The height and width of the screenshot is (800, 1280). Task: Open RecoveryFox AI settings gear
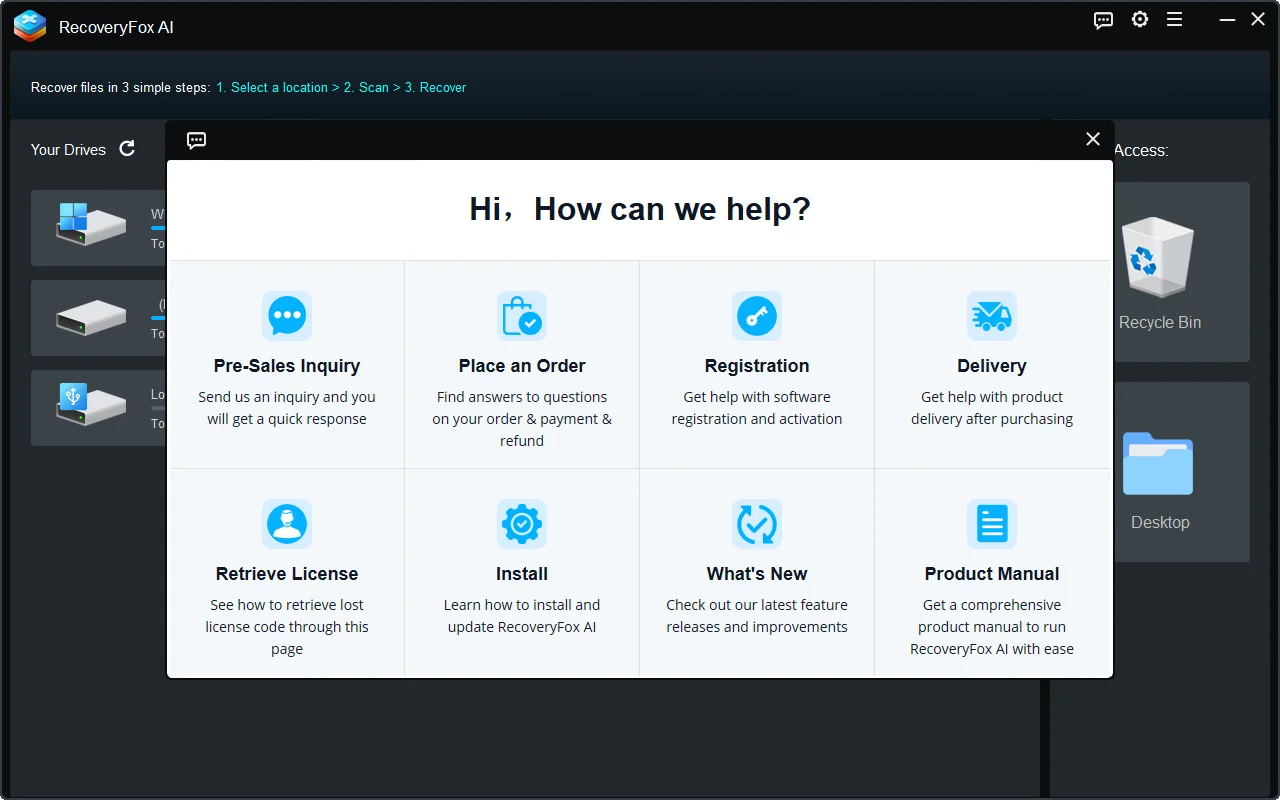point(1140,19)
